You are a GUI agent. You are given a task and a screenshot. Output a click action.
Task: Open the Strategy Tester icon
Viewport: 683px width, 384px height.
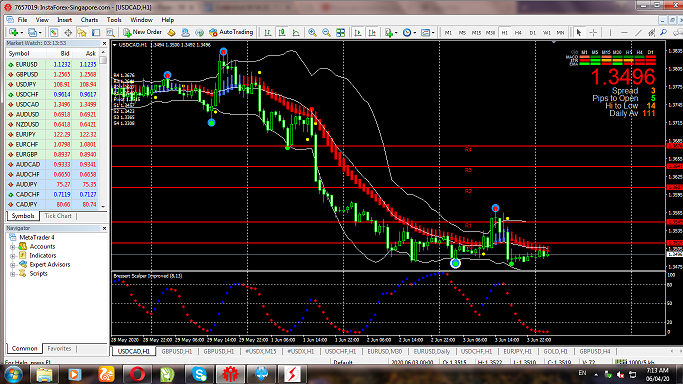click(110, 33)
